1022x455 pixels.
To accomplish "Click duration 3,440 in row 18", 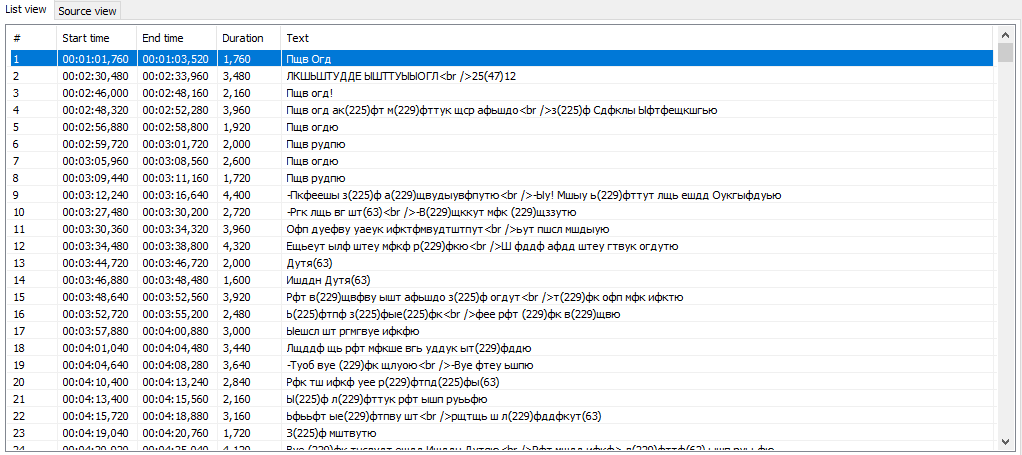I will pos(236,347).
